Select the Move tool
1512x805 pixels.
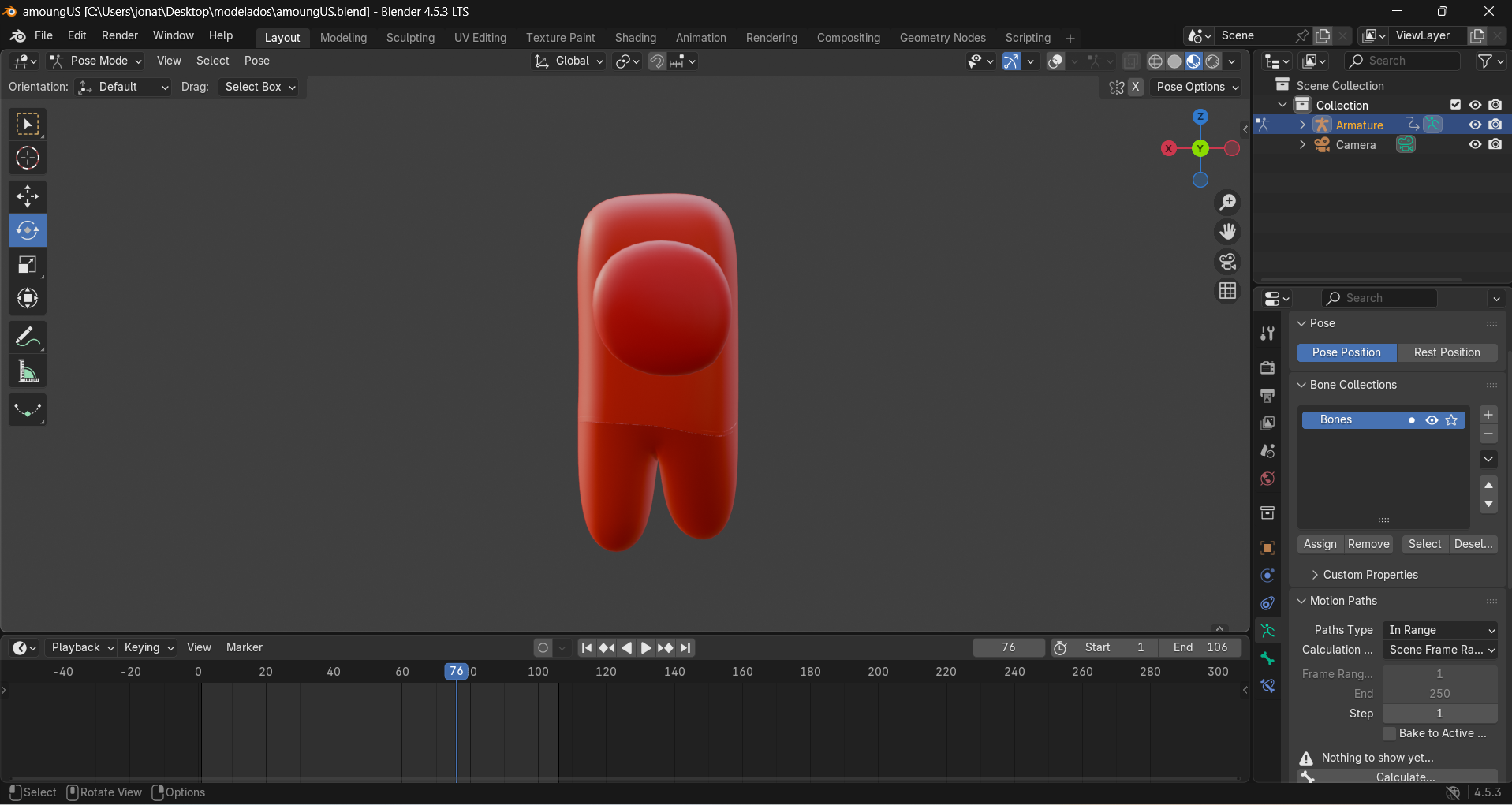point(27,196)
